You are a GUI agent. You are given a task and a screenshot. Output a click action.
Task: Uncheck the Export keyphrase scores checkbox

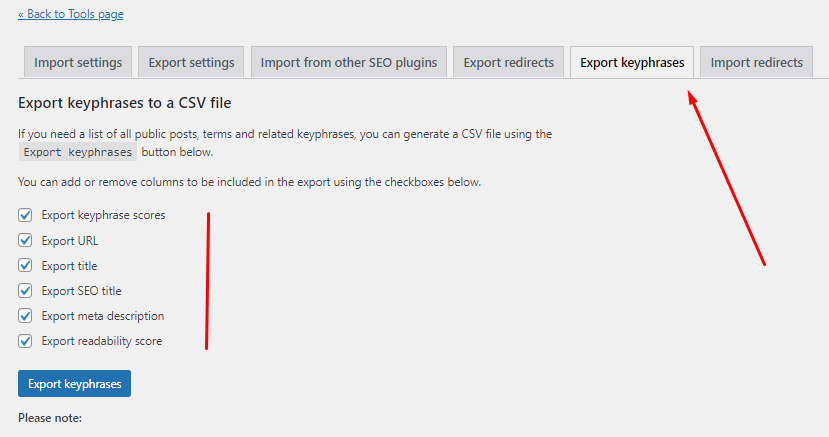point(26,215)
